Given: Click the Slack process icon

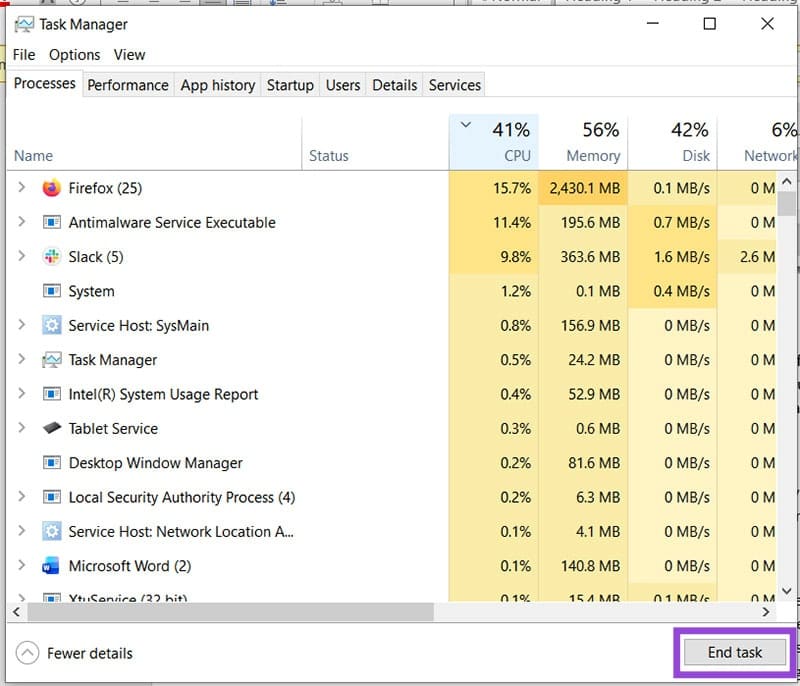Looking at the screenshot, I should point(52,256).
